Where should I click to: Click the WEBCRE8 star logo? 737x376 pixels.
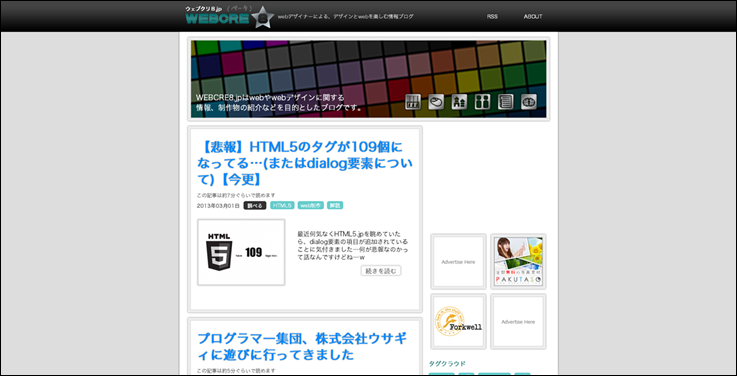[x=229, y=16]
